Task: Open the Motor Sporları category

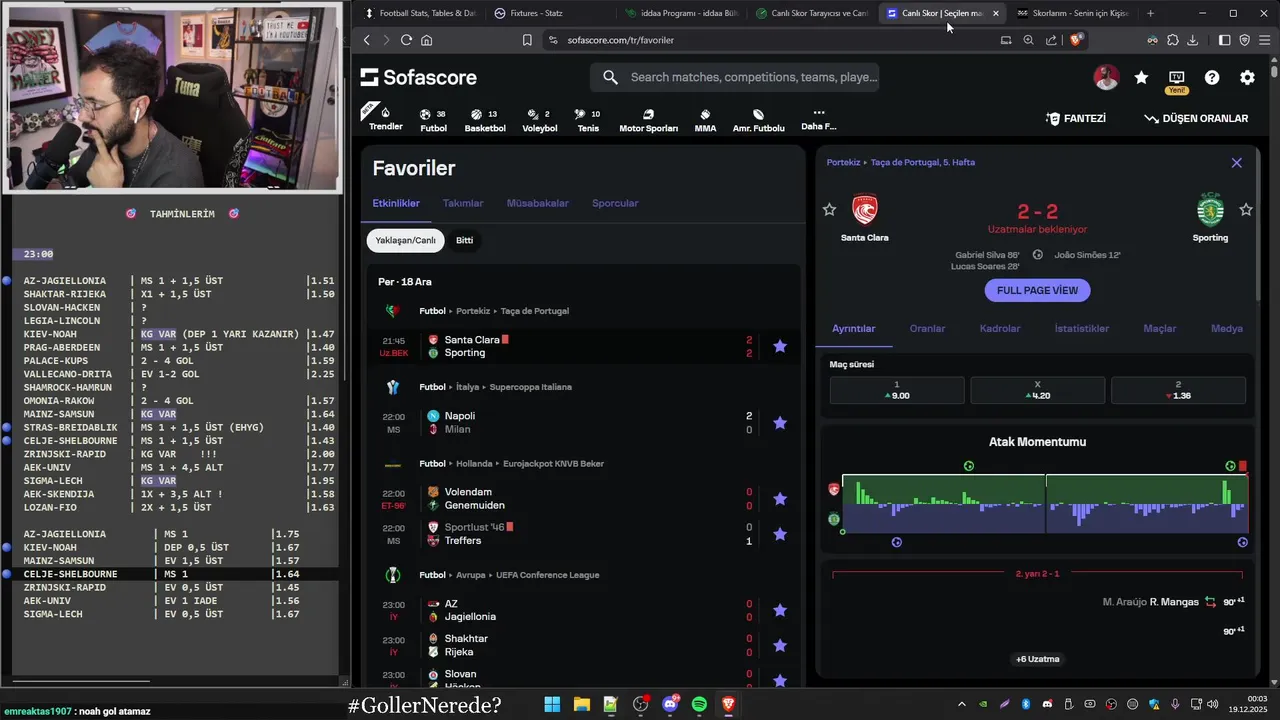Action: [x=648, y=120]
